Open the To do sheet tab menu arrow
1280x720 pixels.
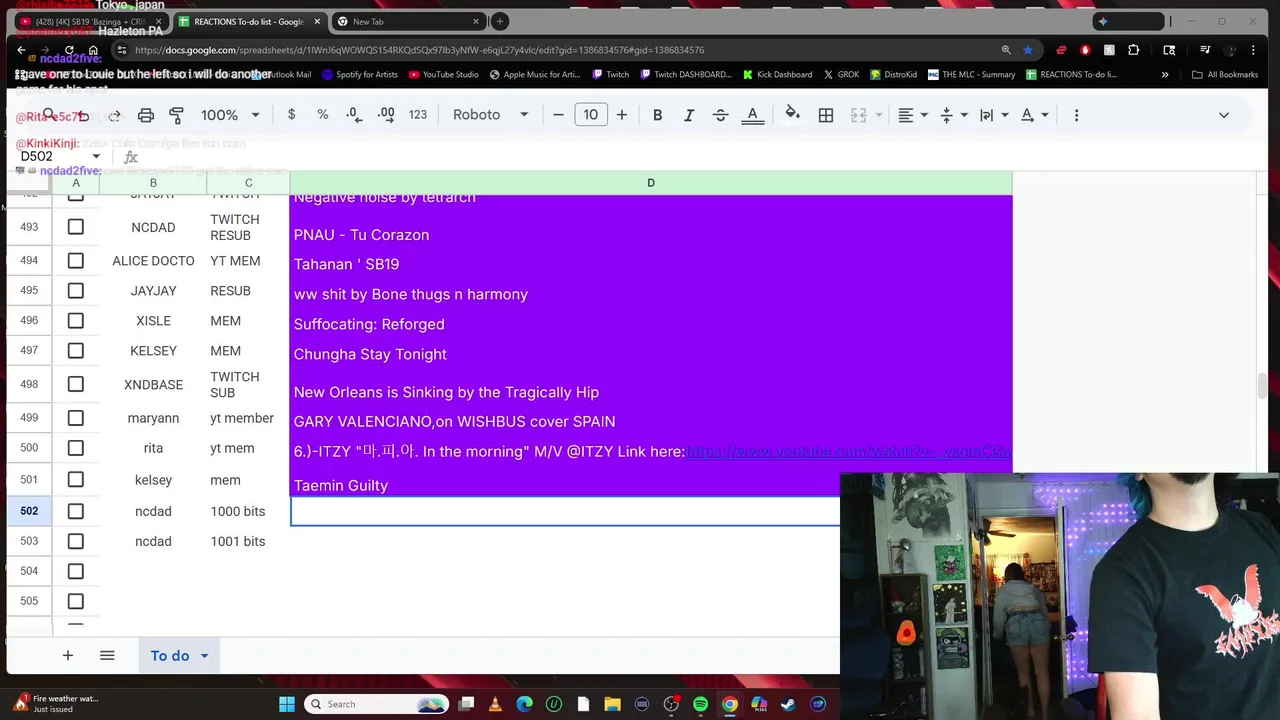(x=204, y=656)
